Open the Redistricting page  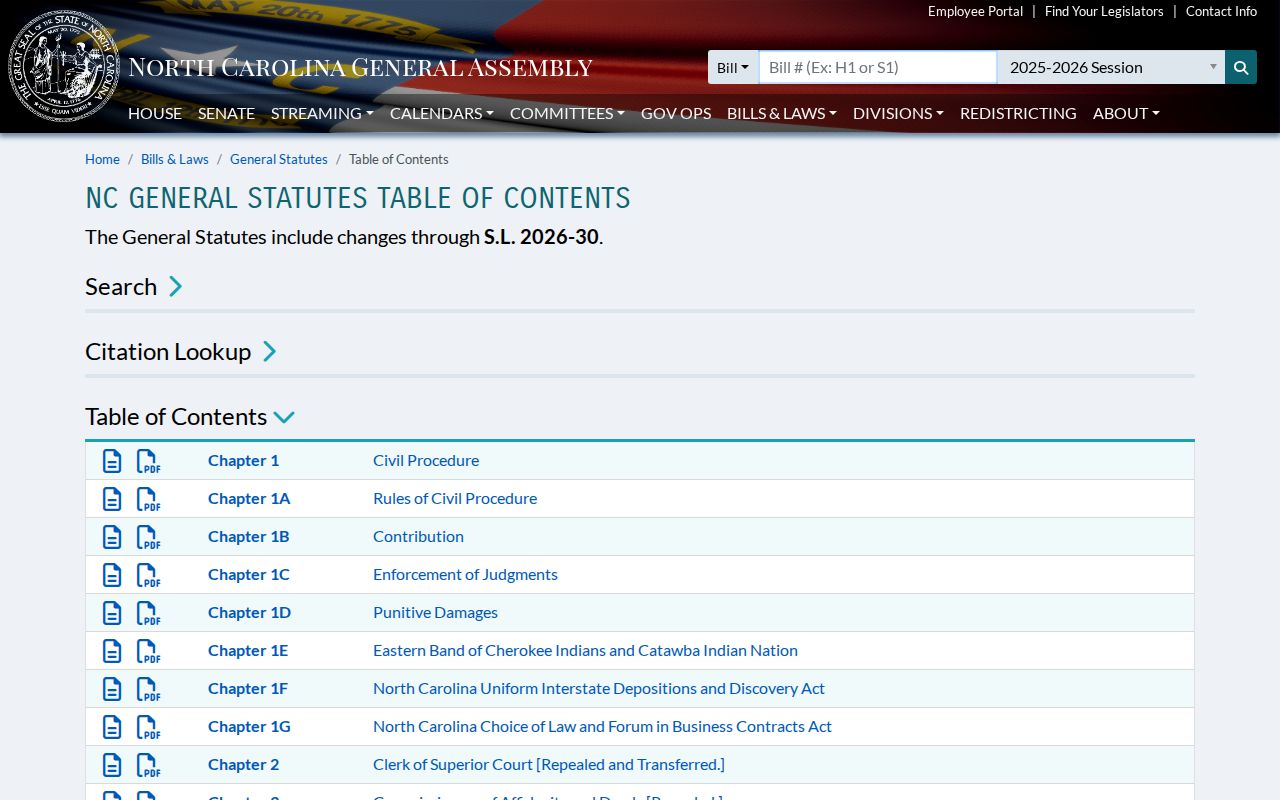(x=1018, y=113)
